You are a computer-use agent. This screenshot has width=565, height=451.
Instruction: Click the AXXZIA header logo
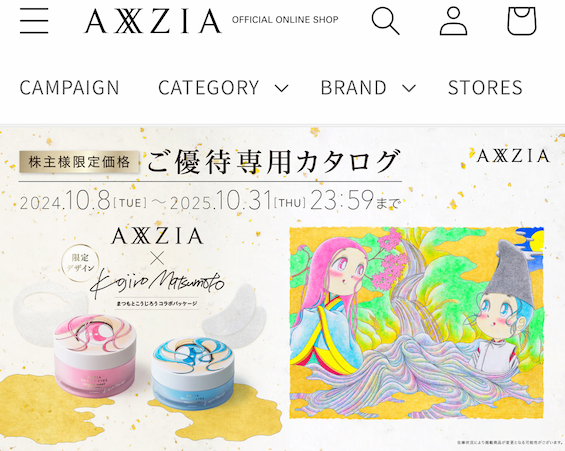[153, 21]
